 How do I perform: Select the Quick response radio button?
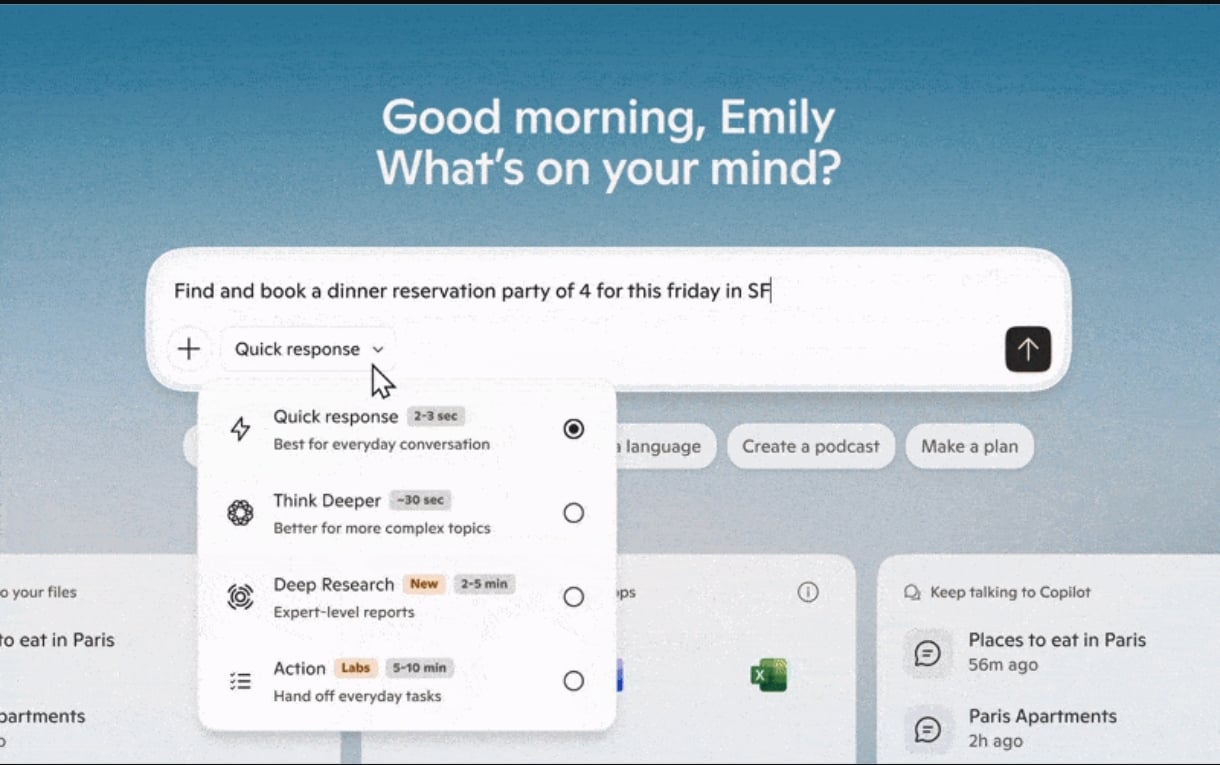coord(573,429)
